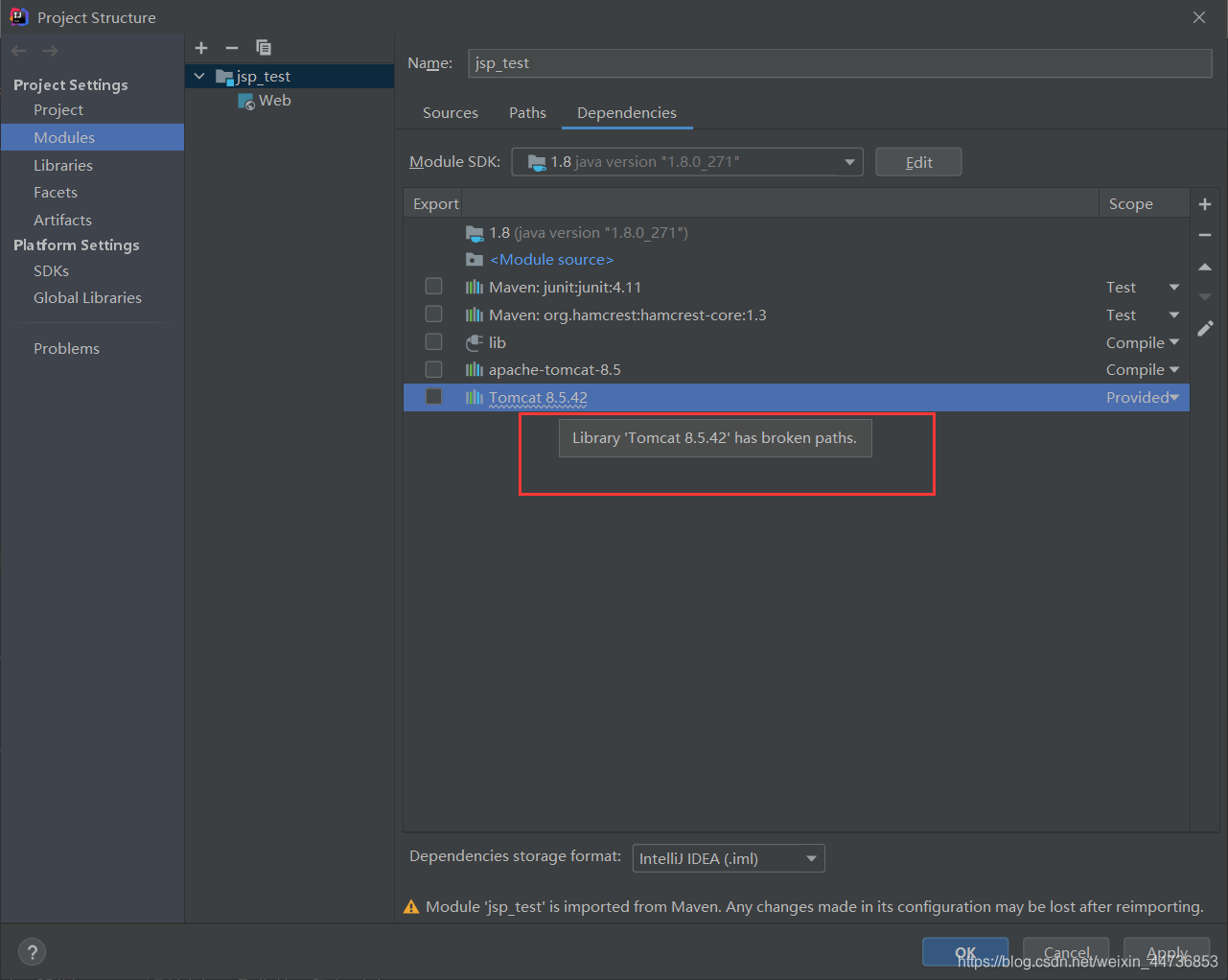Open Provided scope dropdown for Tomcat 8.5.42
Image resolution: width=1228 pixels, height=980 pixels.
point(1173,397)
